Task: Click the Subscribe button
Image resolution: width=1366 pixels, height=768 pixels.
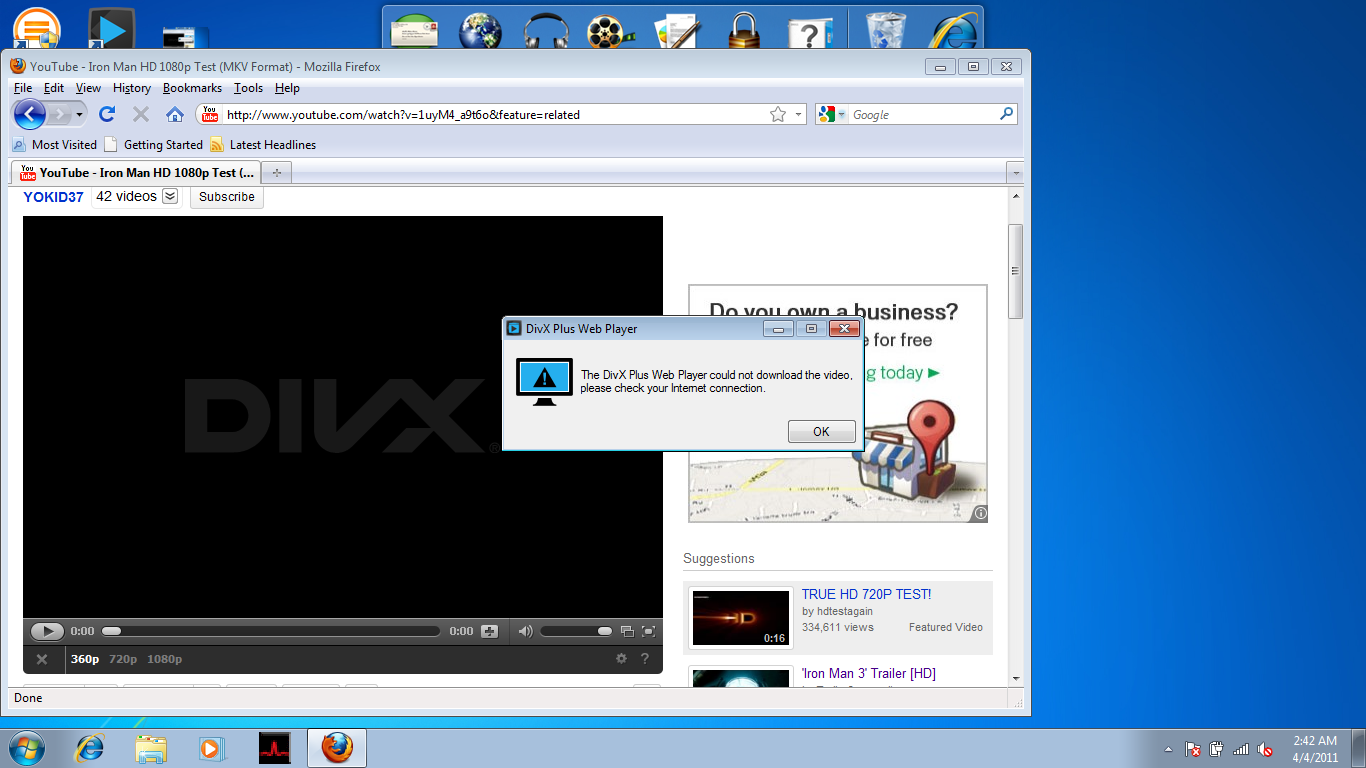Action: tap(227, 197)
